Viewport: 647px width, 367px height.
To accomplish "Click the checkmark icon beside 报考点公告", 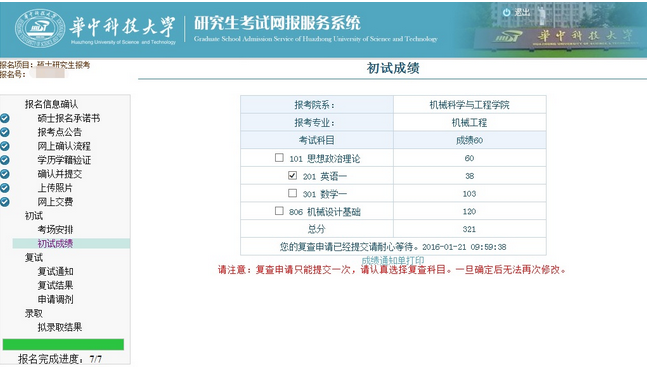I will tap(5, 132).
